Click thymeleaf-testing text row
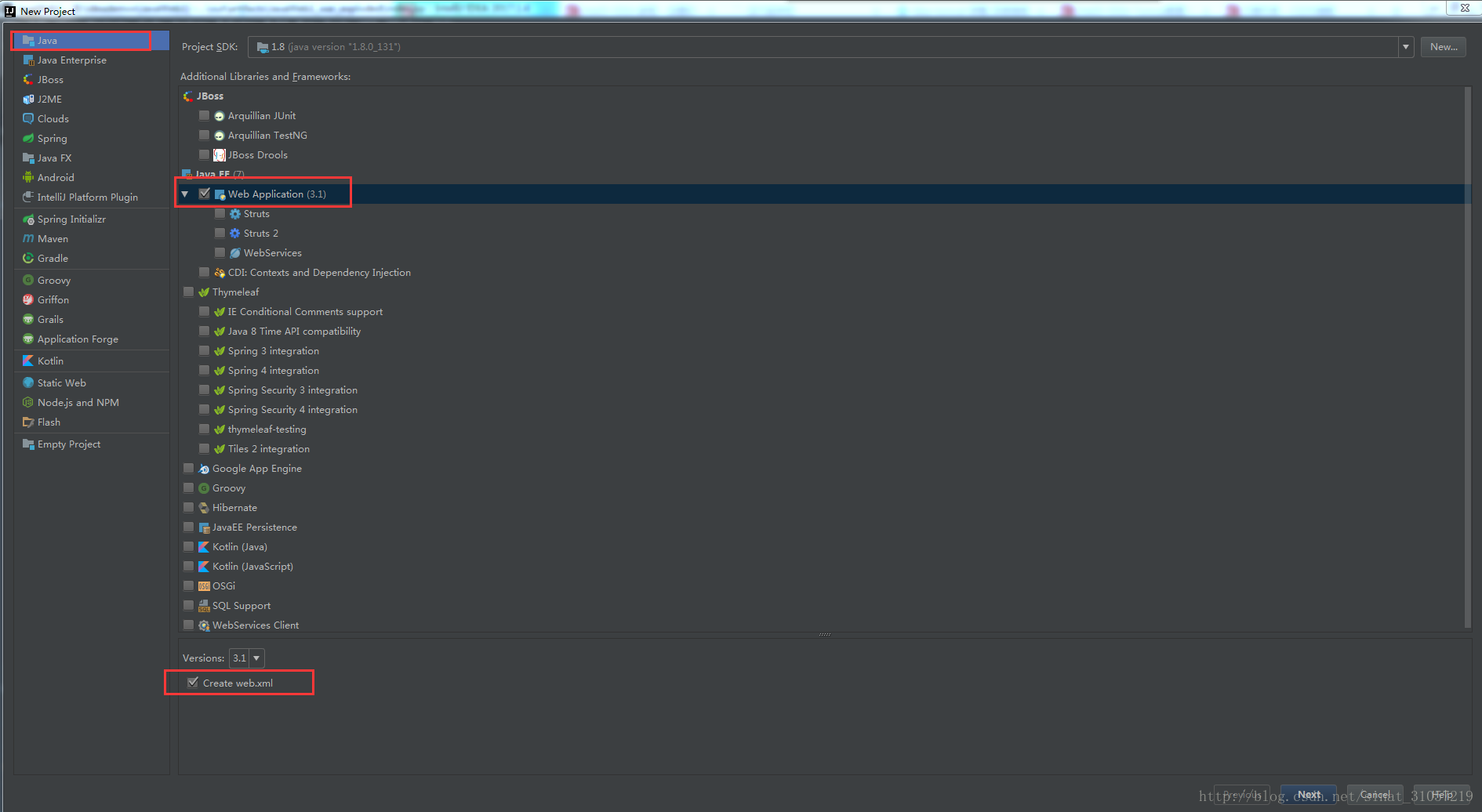This screenshot has height=812, width=1482. coord(267,429)
